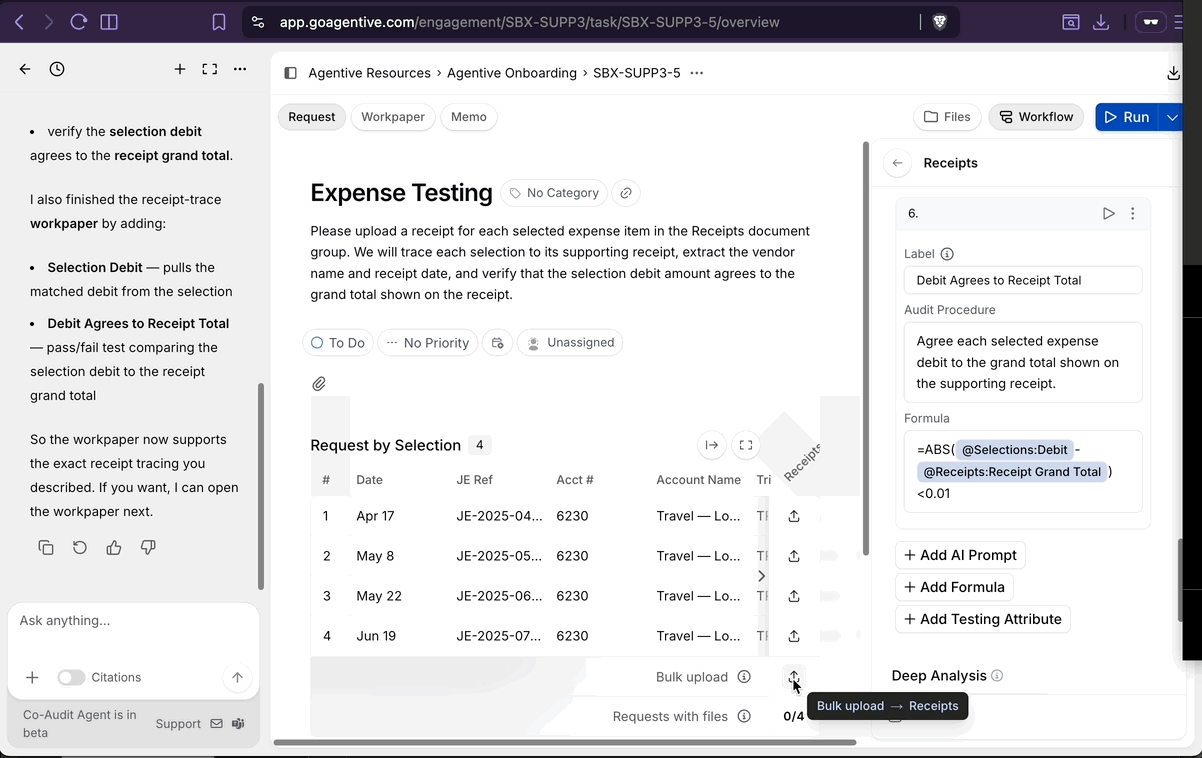Image resolution: width=1202 pixels, height=758 pixels.
Task: Open the Agentive Onboarding breadcrumb
Action: (512, 73)
